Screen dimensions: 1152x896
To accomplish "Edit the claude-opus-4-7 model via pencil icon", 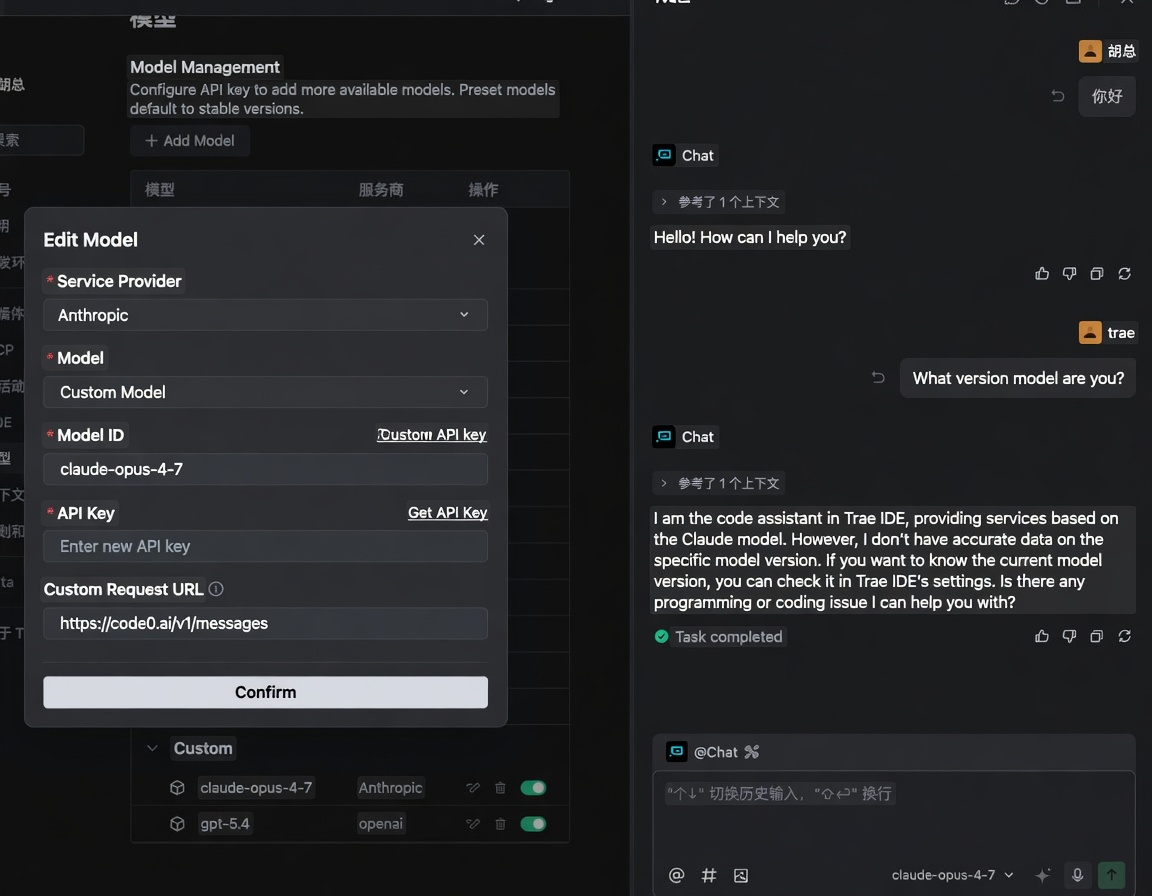I will click(473, 788).
